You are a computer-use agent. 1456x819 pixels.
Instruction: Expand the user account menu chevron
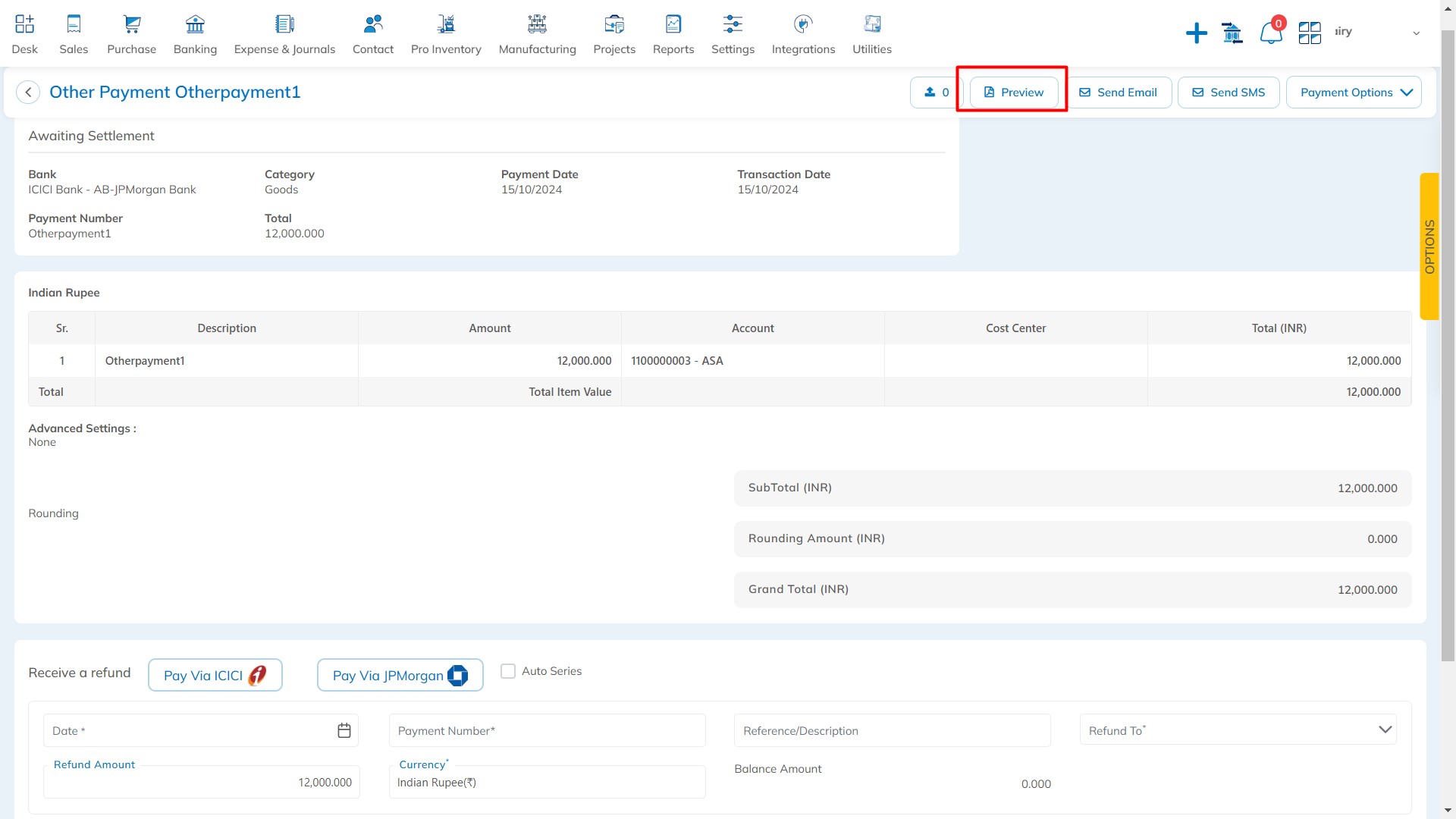click(1416, 33)
